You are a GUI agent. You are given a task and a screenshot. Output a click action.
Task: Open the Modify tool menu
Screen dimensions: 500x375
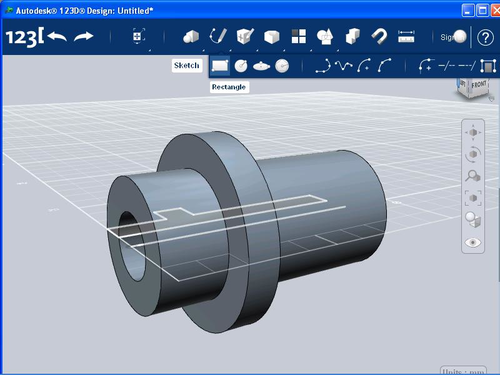[x=272, y=37]
